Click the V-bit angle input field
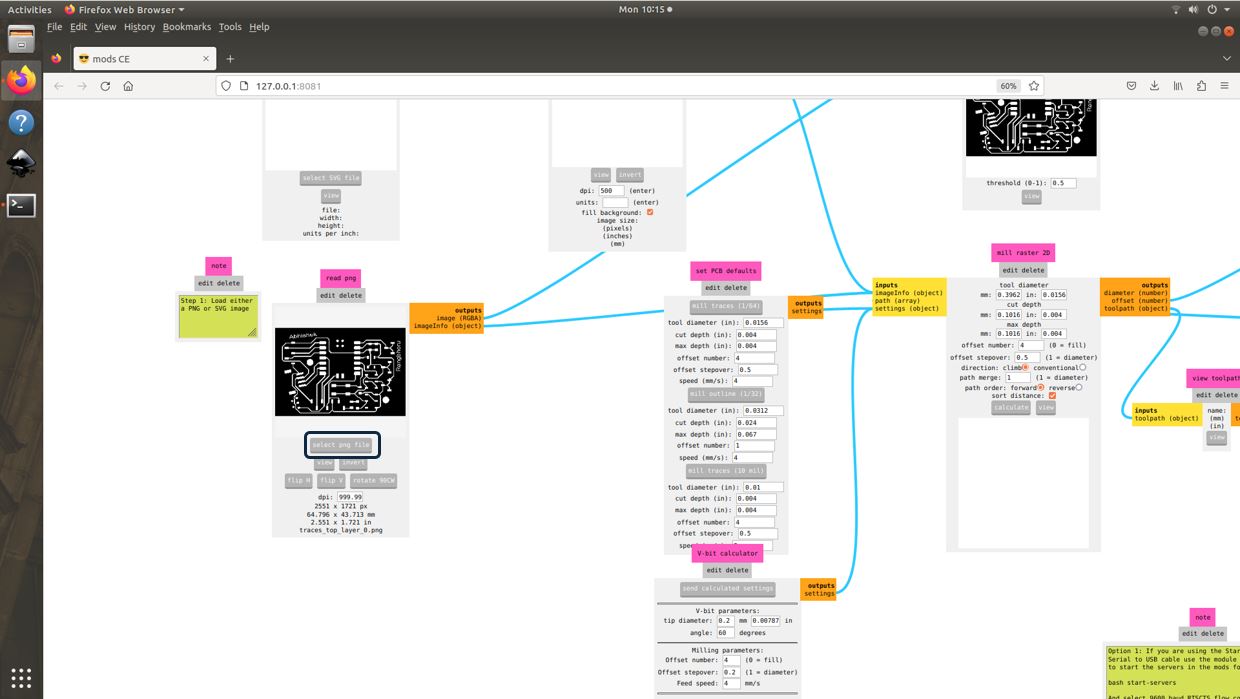Viewport: 1240px width, 699px height. pyautogui.click(x=725, y=632)
